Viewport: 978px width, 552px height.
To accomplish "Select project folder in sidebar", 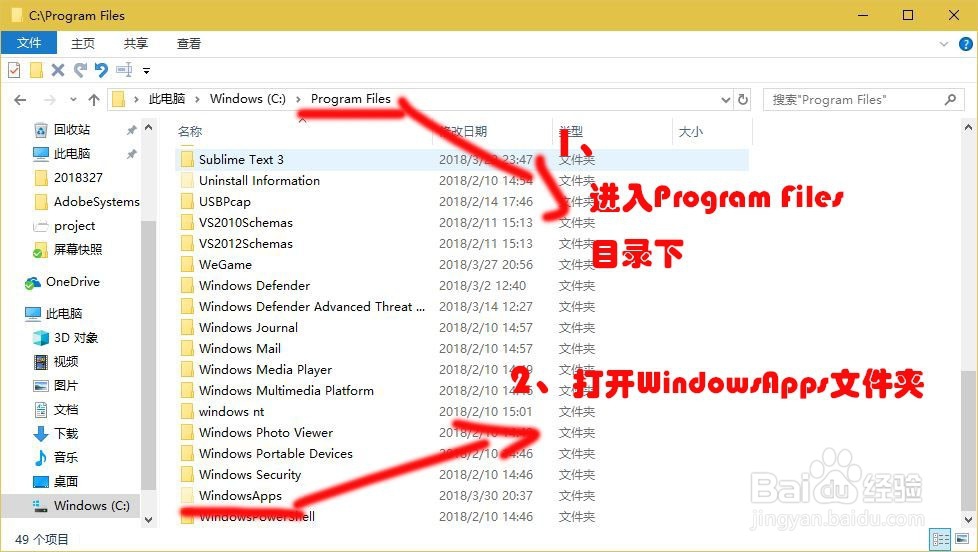I will pyautogui.click(x=74, y=226).
